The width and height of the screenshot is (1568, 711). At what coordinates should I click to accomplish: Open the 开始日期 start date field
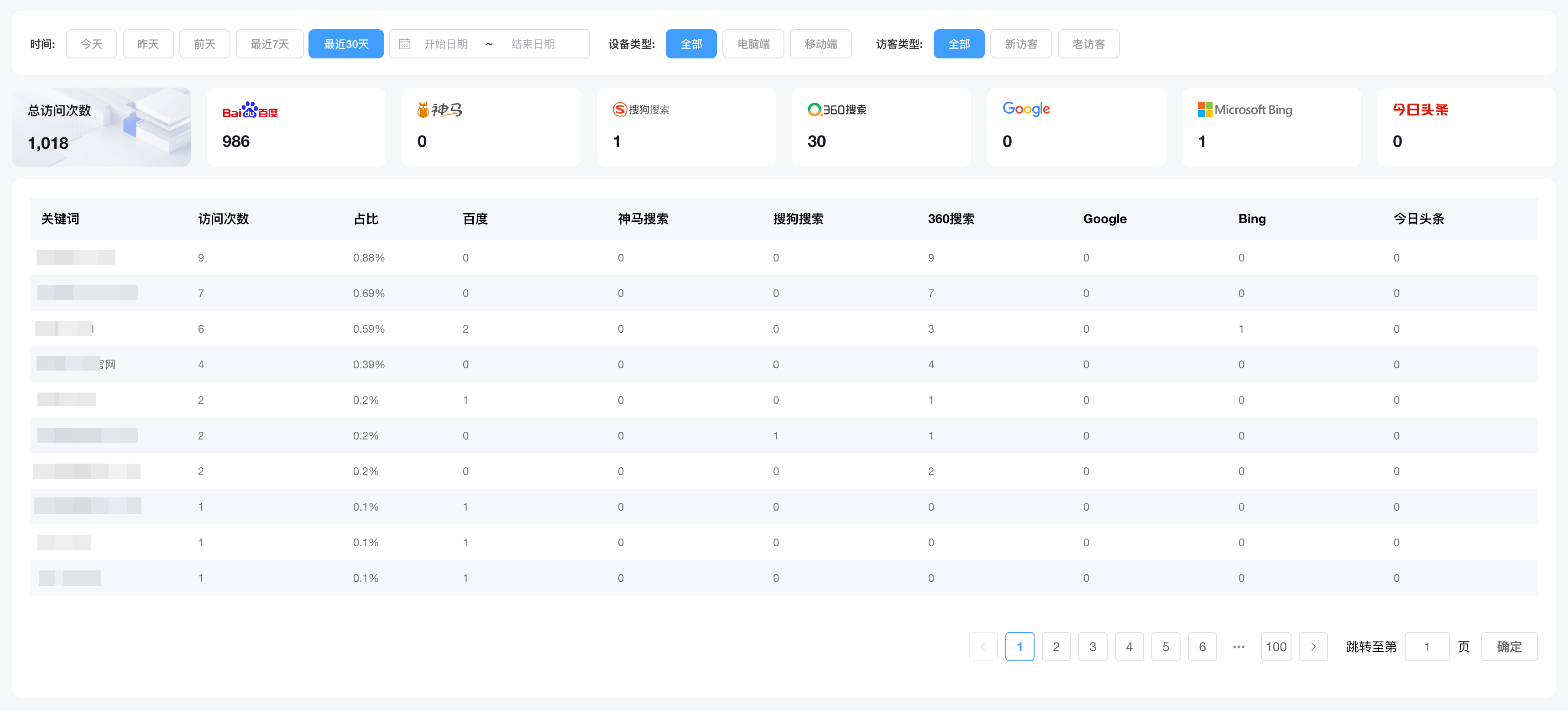tap(445, 44)
